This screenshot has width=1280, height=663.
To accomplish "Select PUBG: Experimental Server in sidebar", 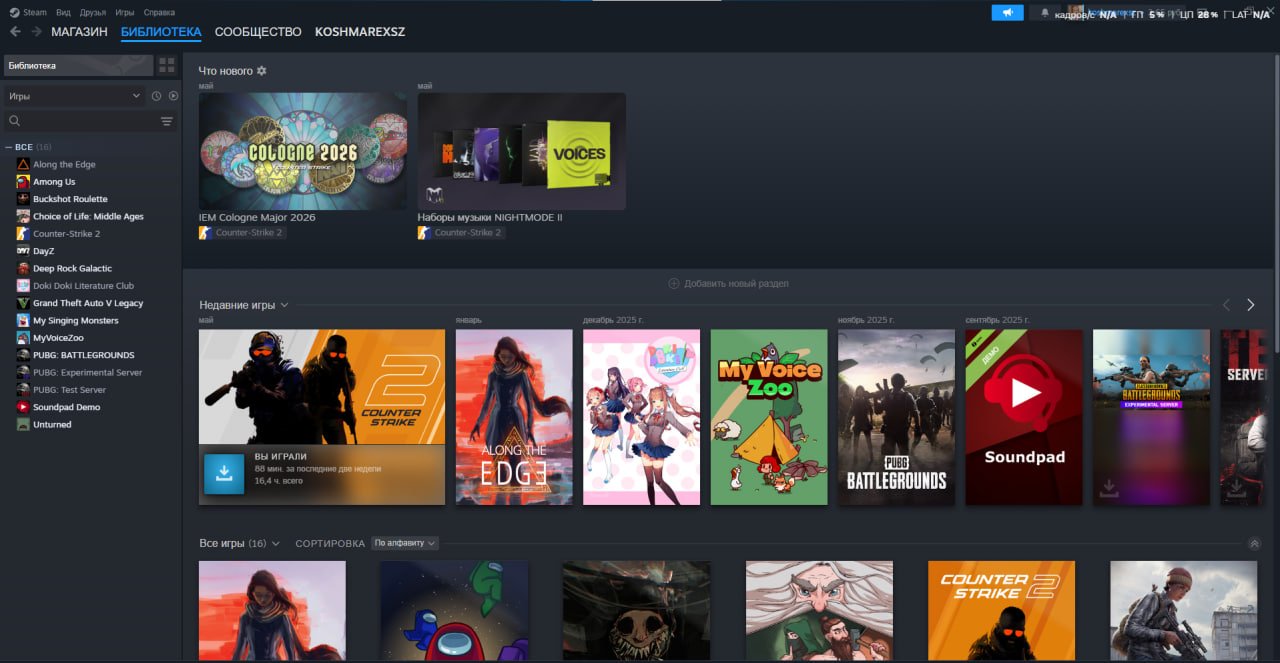I will pos(87,372).
